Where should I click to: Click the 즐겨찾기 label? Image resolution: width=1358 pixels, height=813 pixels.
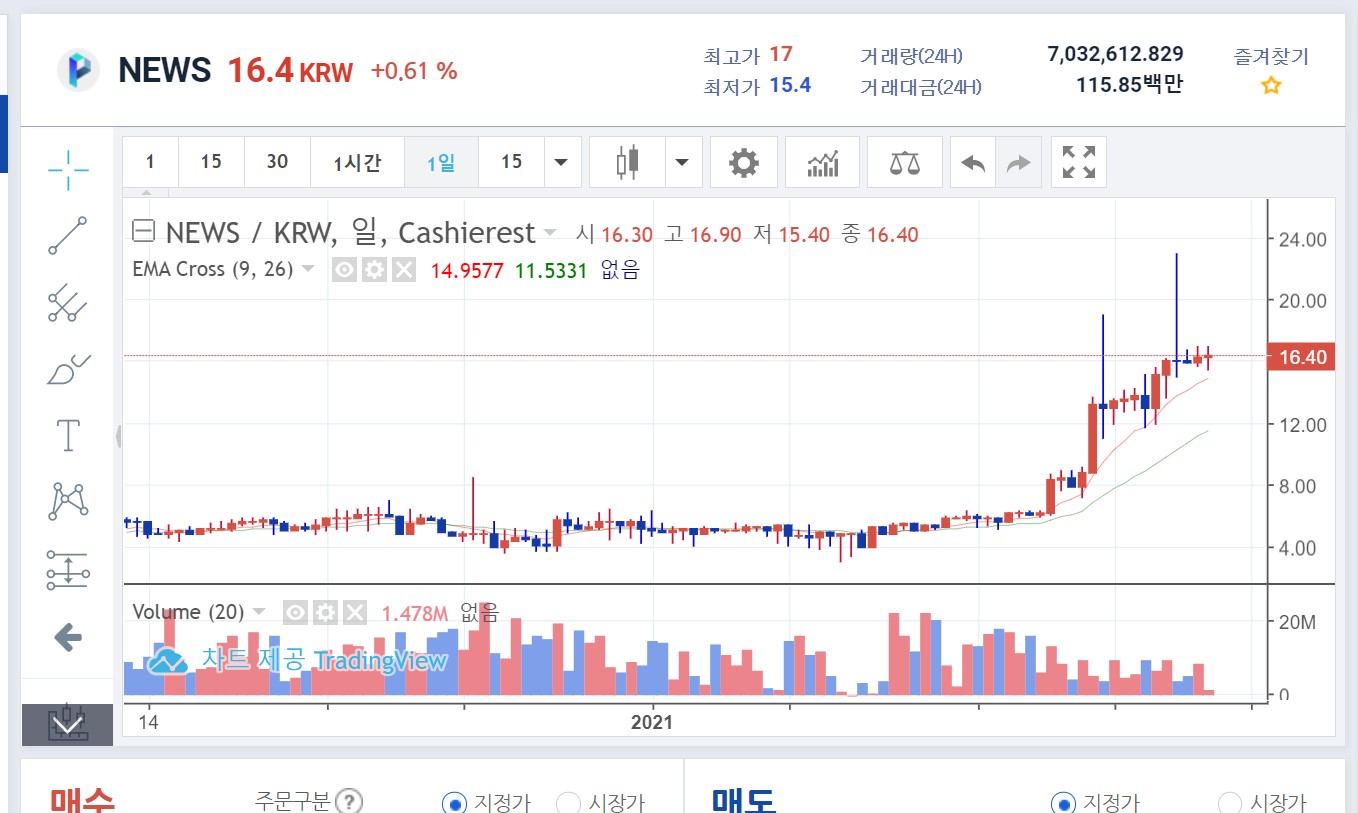pyautogui.click(x=1271, y=57)
